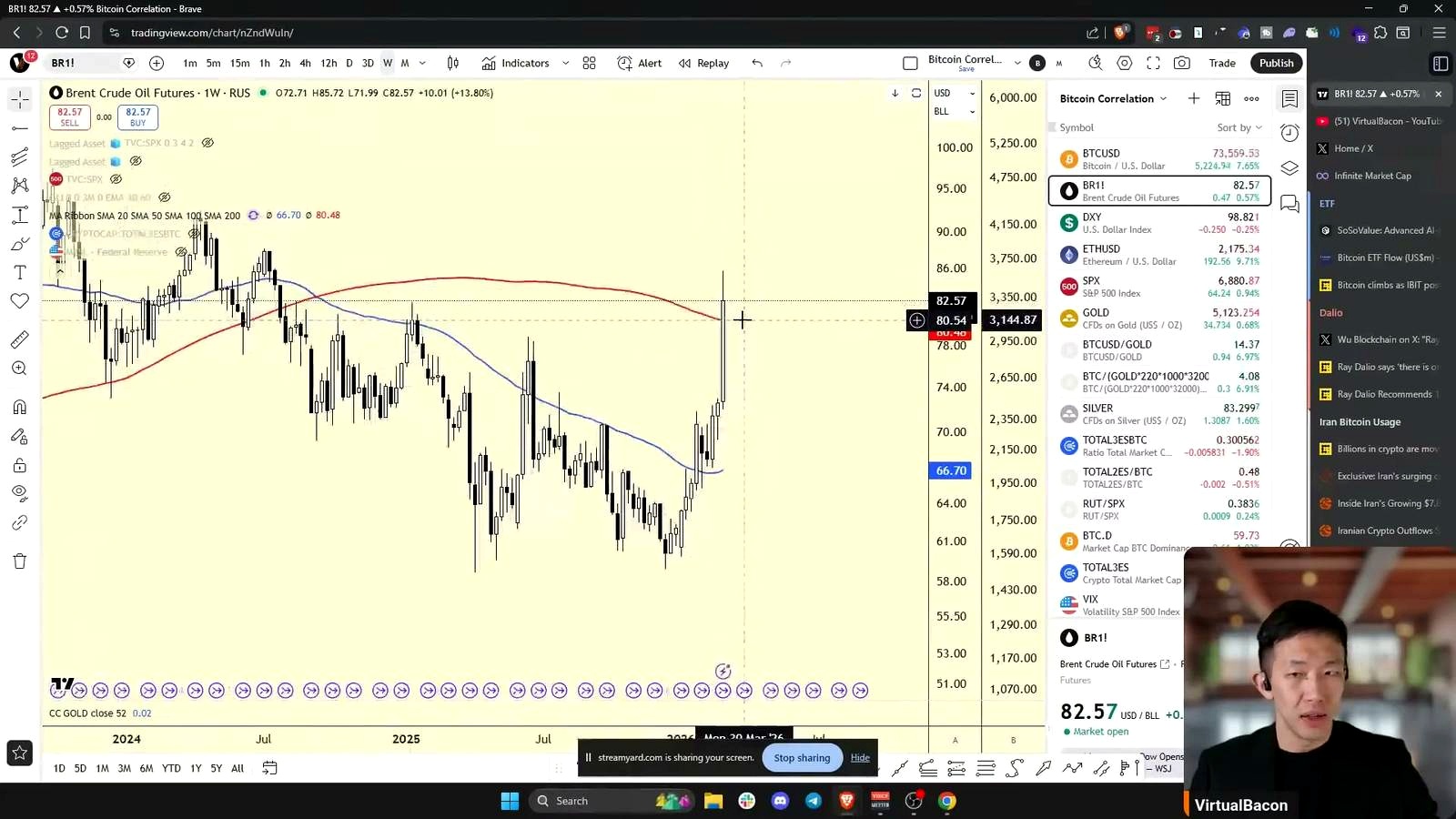The height and width of the screenshot is (819, 1456).
Task: Open the indicator templates grid
Action: (590, 63)
